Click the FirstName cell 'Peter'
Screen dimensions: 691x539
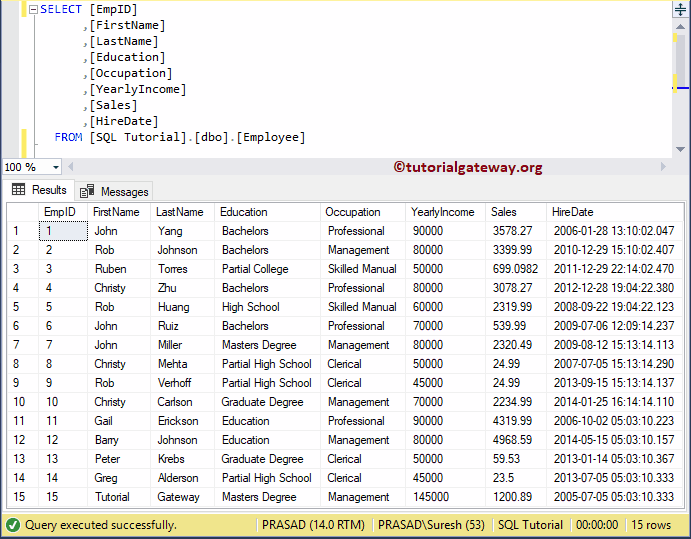click(119, 459)
